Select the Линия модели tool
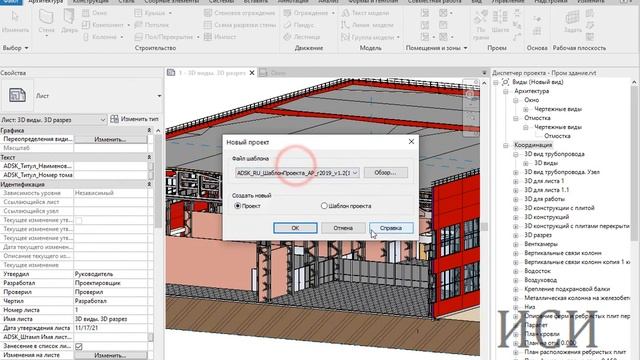This screenshot has width=640, height=360. pos(367,25)
